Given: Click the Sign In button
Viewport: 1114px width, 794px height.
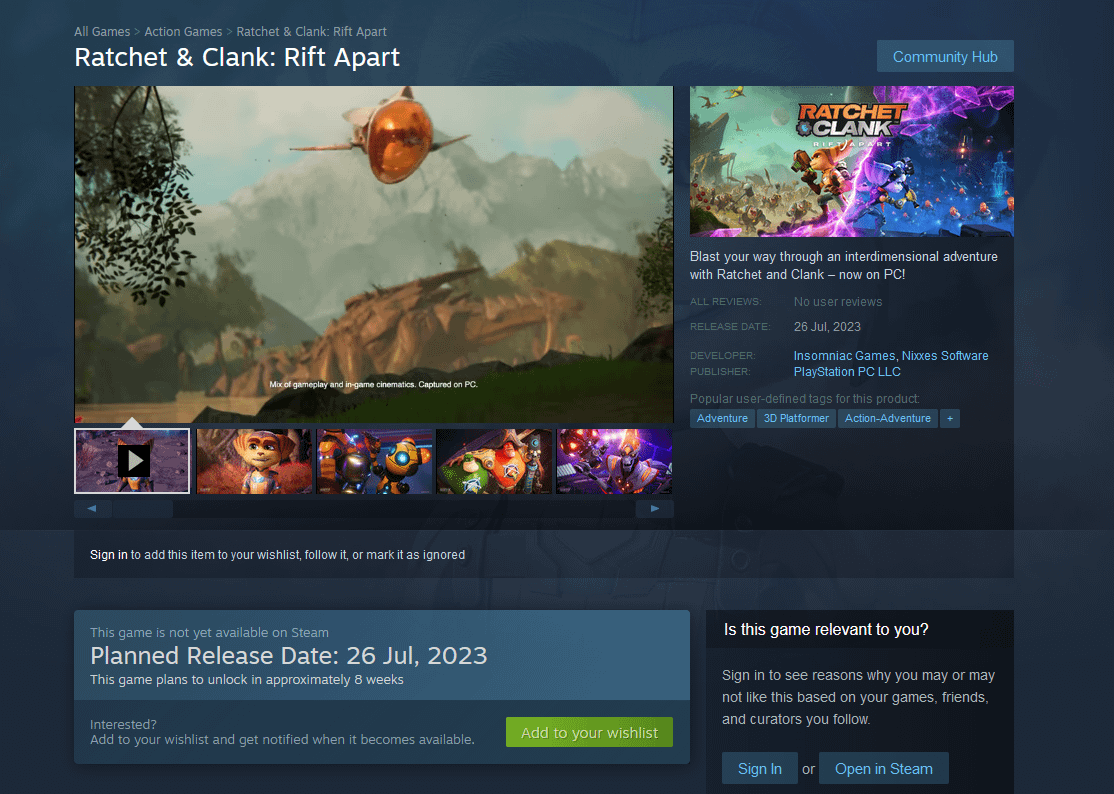Looking at the screenshot, I should point(759,768).
